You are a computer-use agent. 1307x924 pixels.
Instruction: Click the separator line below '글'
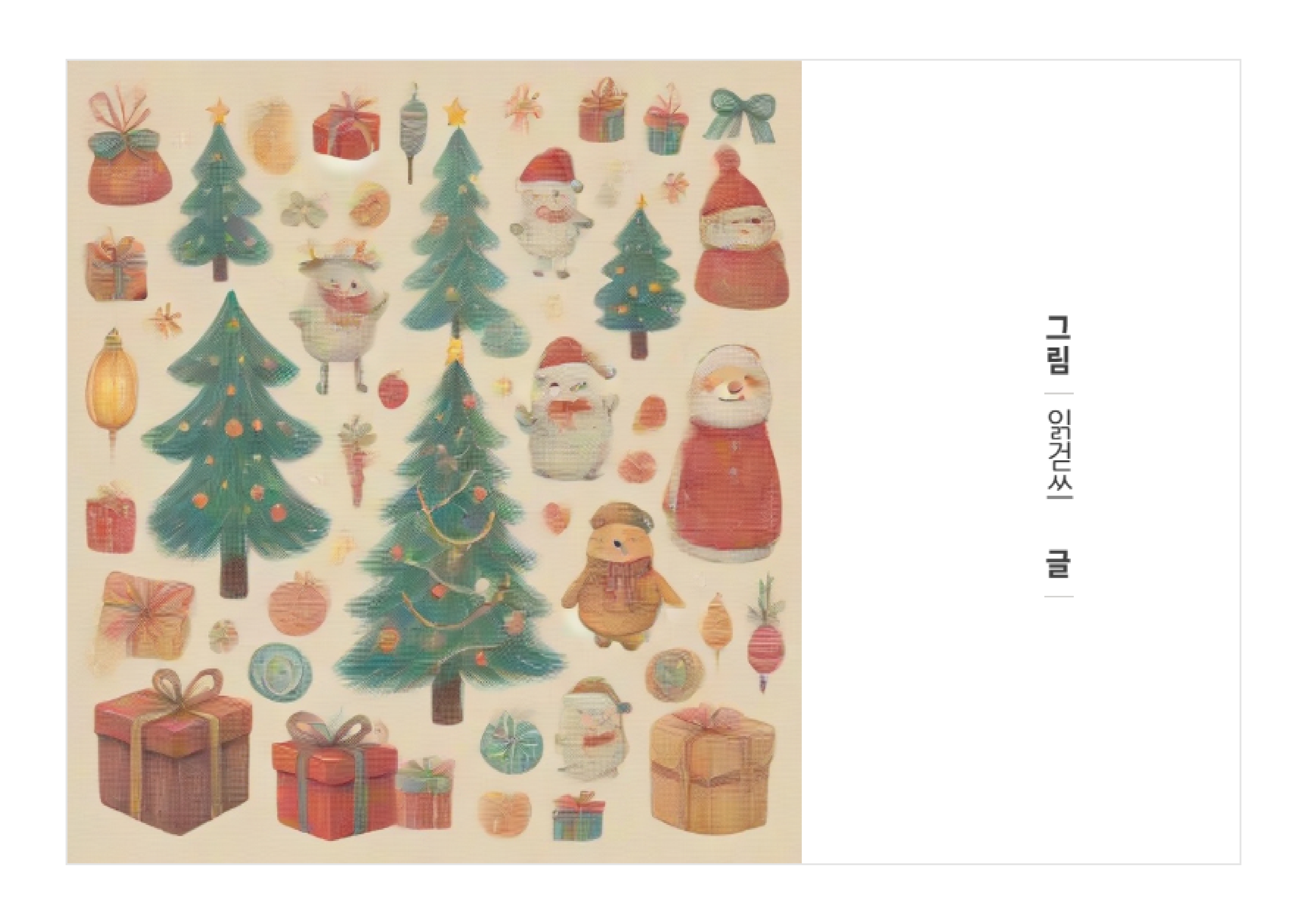(x=1059, y=597)
